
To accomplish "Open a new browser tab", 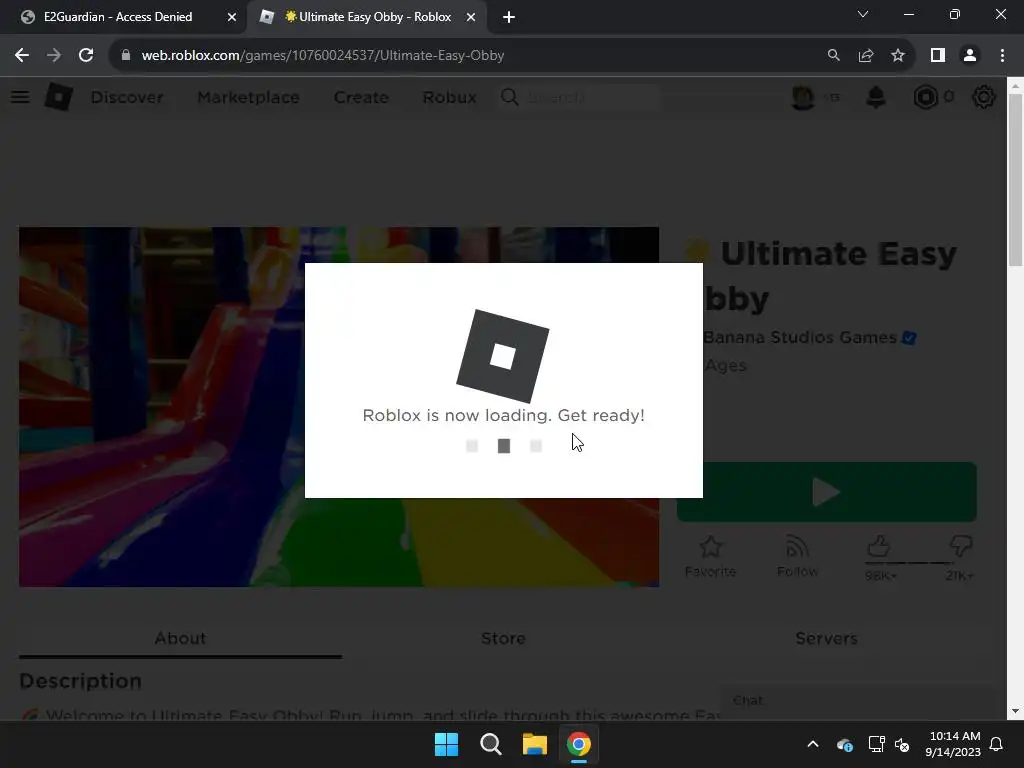I will [x=509, y=17].
